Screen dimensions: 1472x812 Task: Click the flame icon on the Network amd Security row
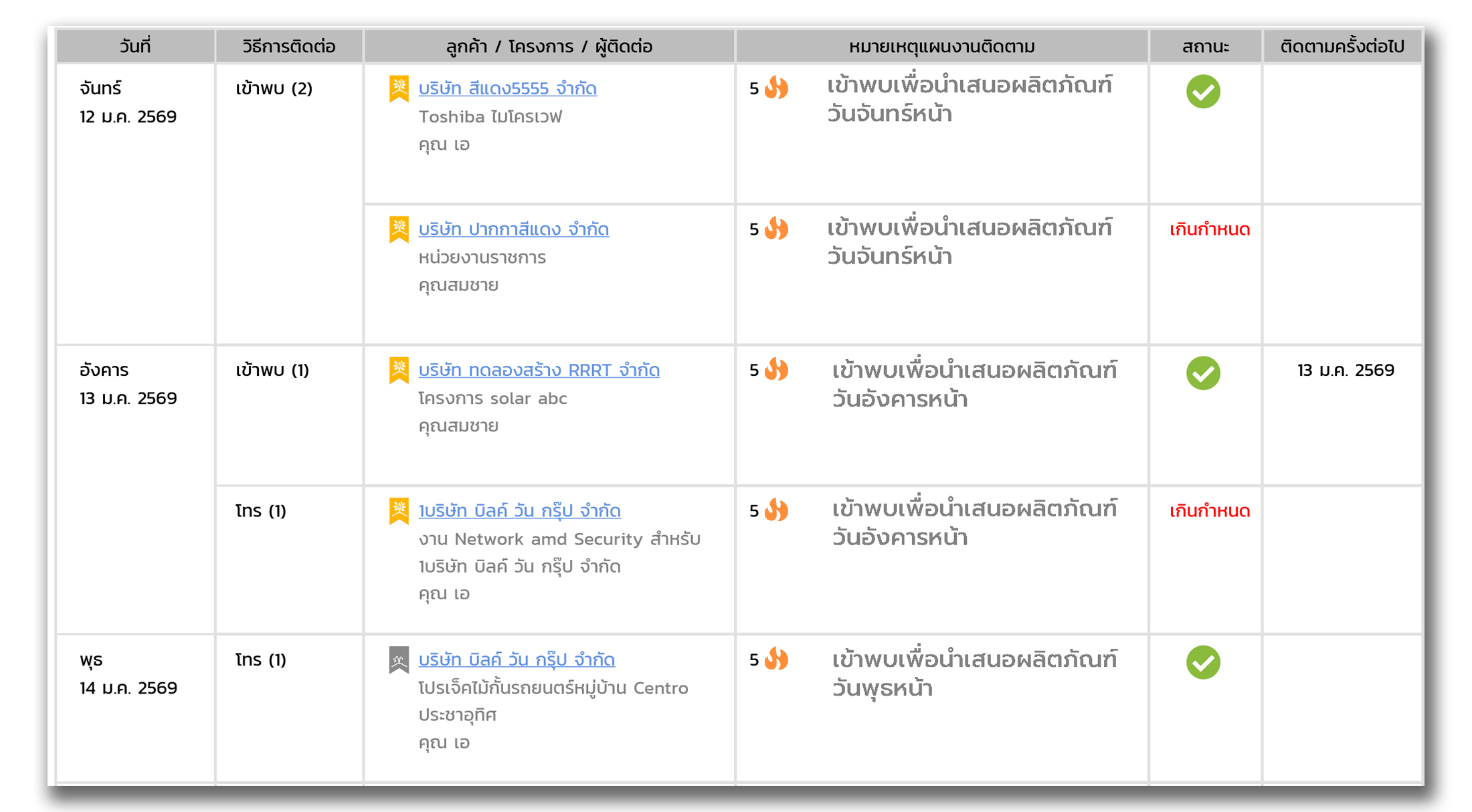pyautogui.click(x=776, y=510)
